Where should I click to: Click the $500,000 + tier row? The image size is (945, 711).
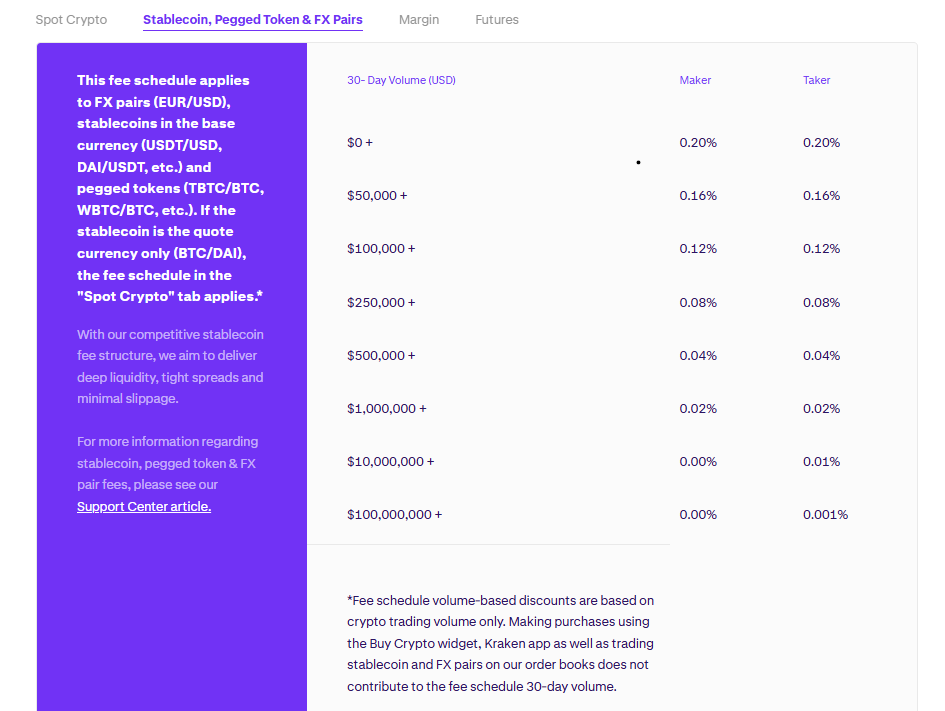(x=380, y=355)
